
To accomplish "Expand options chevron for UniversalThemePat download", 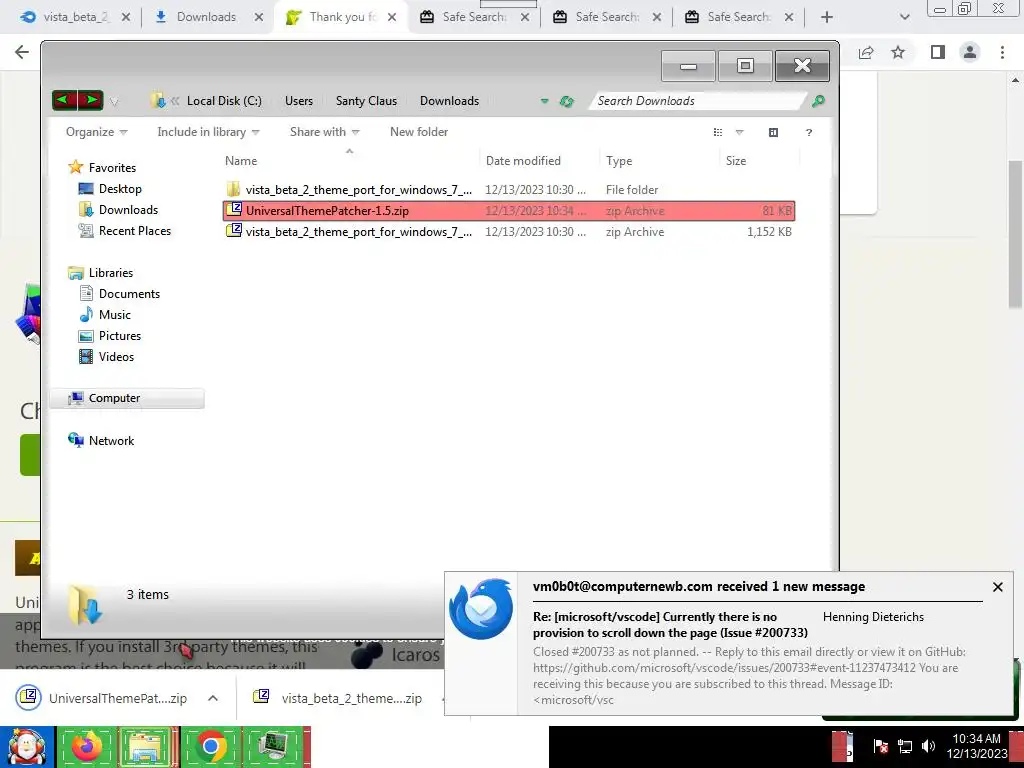I will [x=213, y=698].
